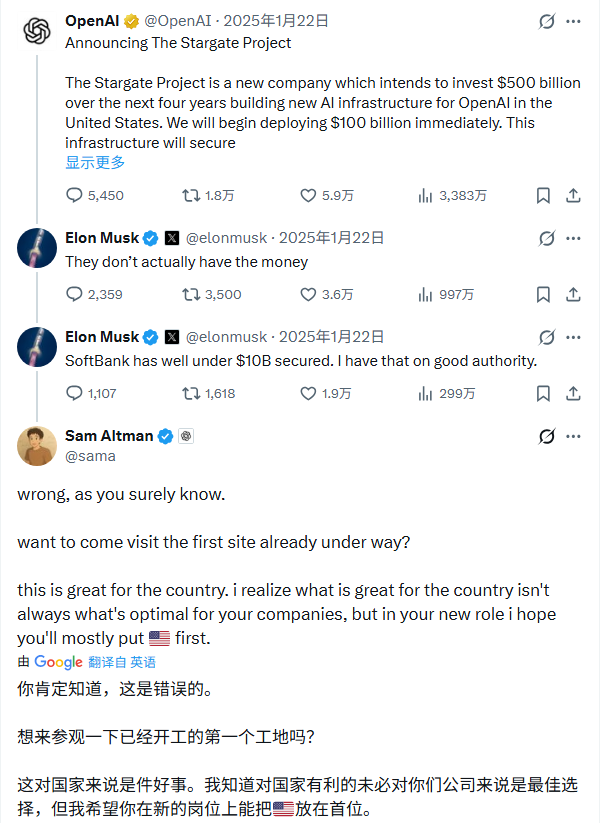
Task: Expand OpenAI's post via 显示更多
Action: pyautogui.click(x=95, y=161)
